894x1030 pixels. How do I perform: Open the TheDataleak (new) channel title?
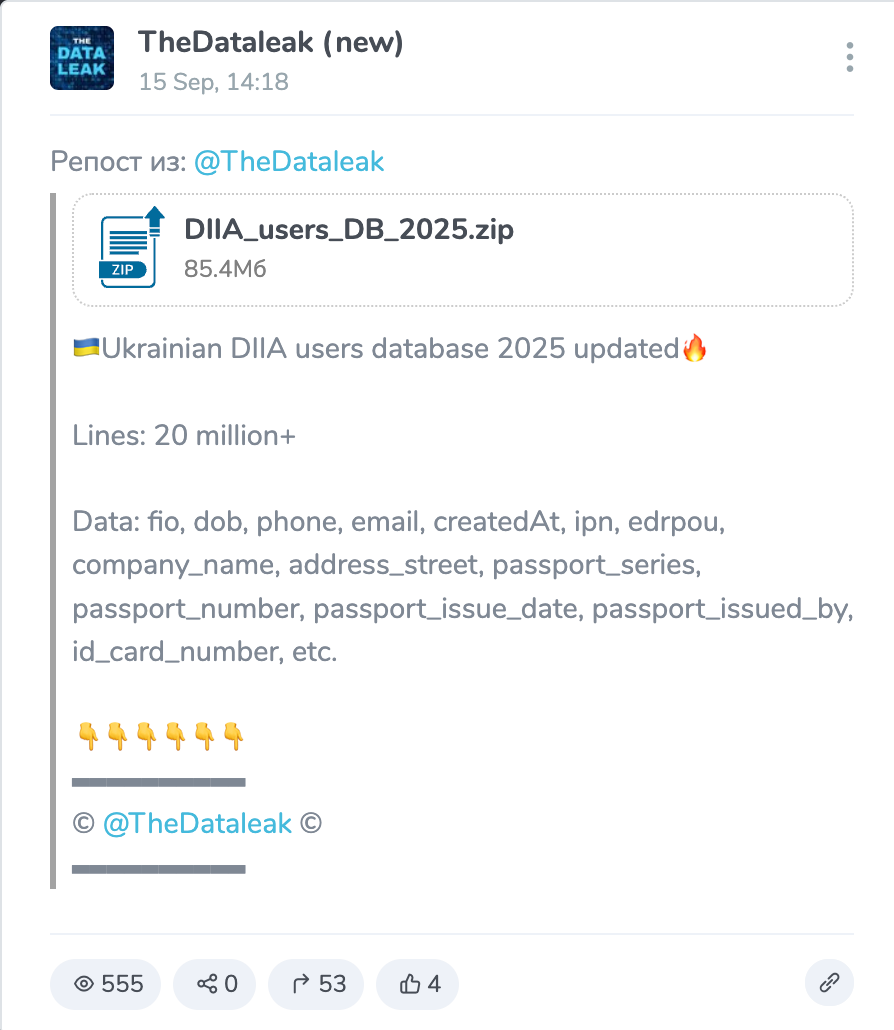(x=270, y=43)
